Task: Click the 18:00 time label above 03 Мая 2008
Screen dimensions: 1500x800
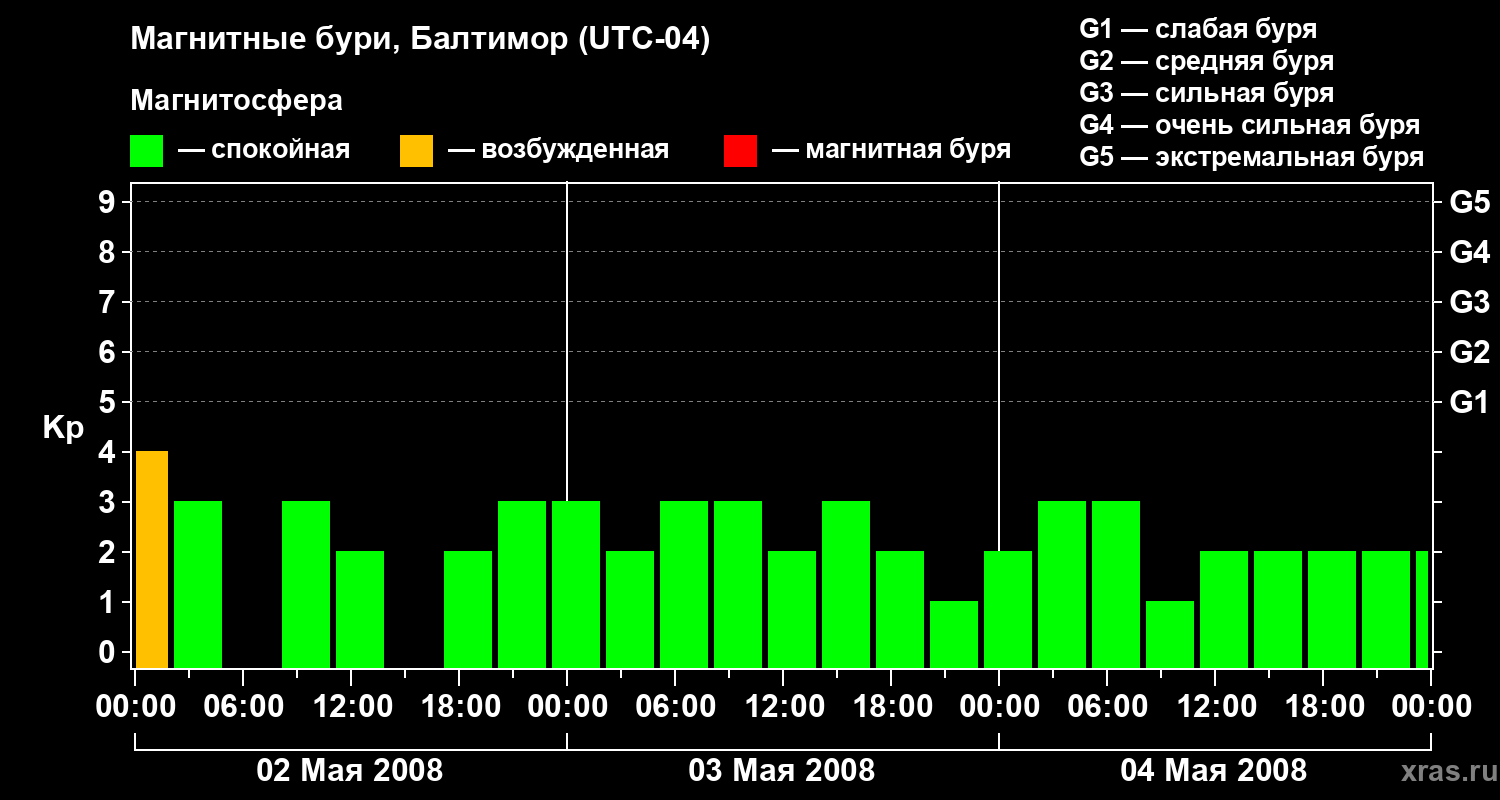Action: point(891,707)
